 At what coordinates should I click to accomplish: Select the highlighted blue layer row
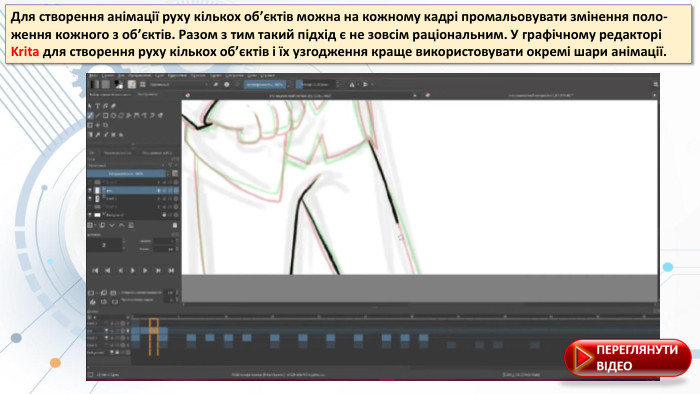133,191
